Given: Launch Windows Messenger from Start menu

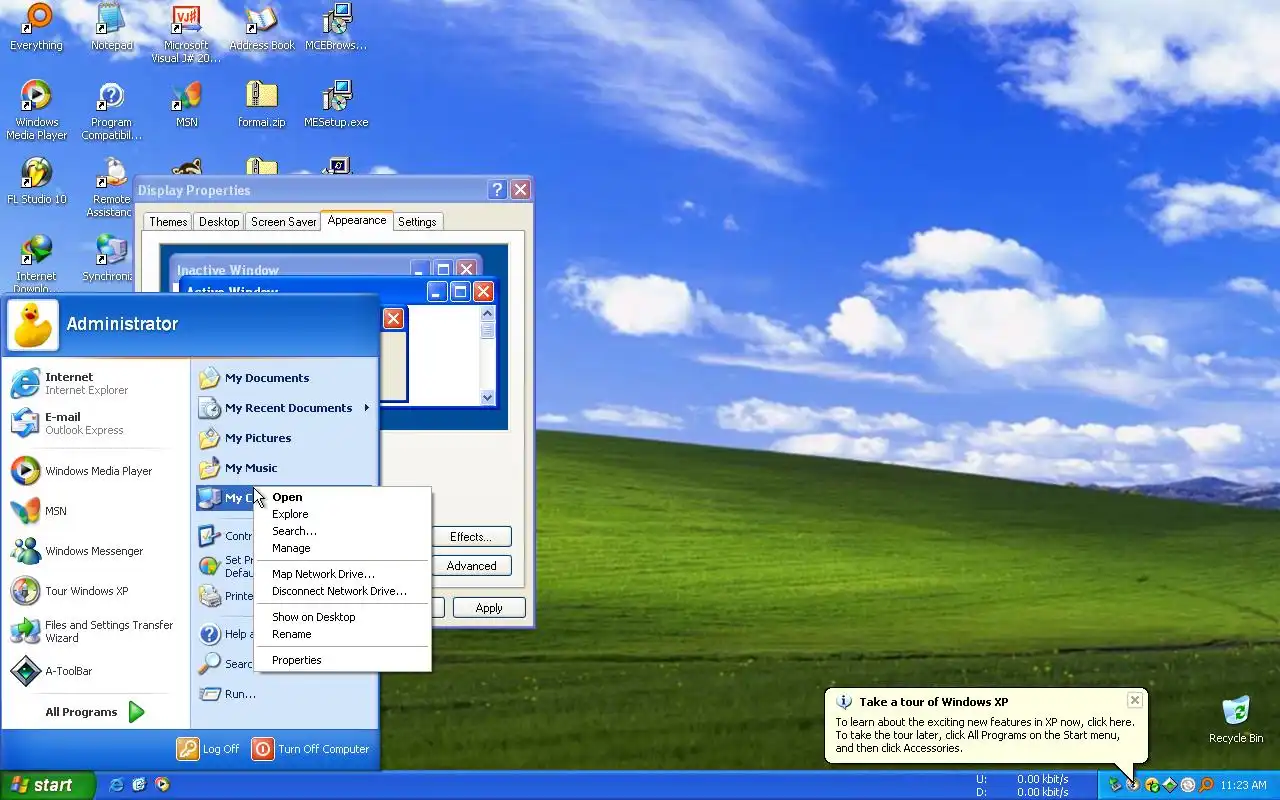Looking at the screenshot, I should click(96, 551).
